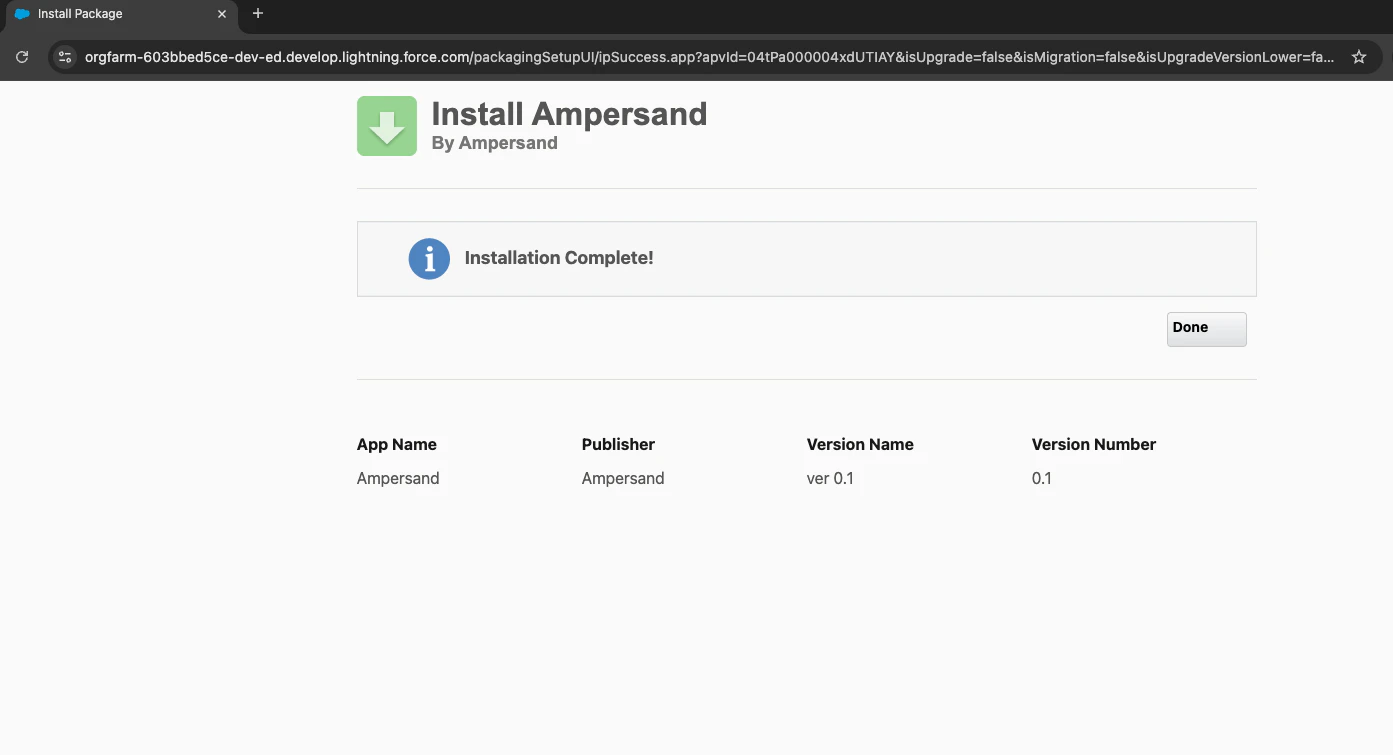The height and width of the screenshot is (755, 1393).
Task: Open a new browser tab
Action: pyautogui.click(x=258, y=14)
